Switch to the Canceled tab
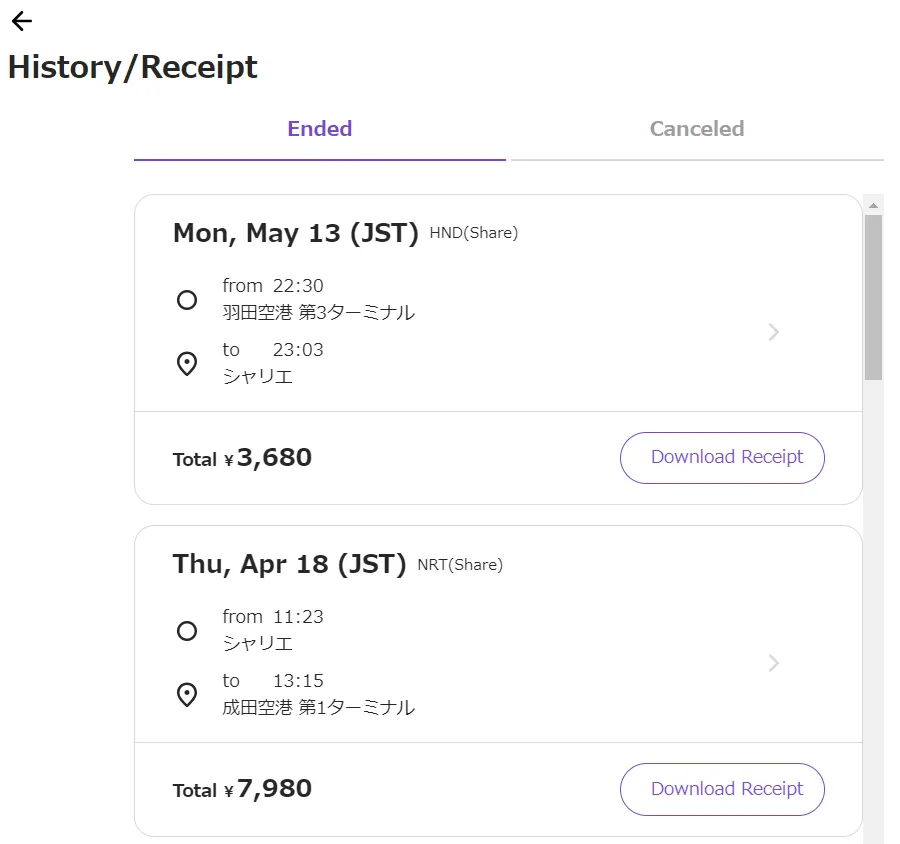900x844 pixels. click(x=697, y=129)
